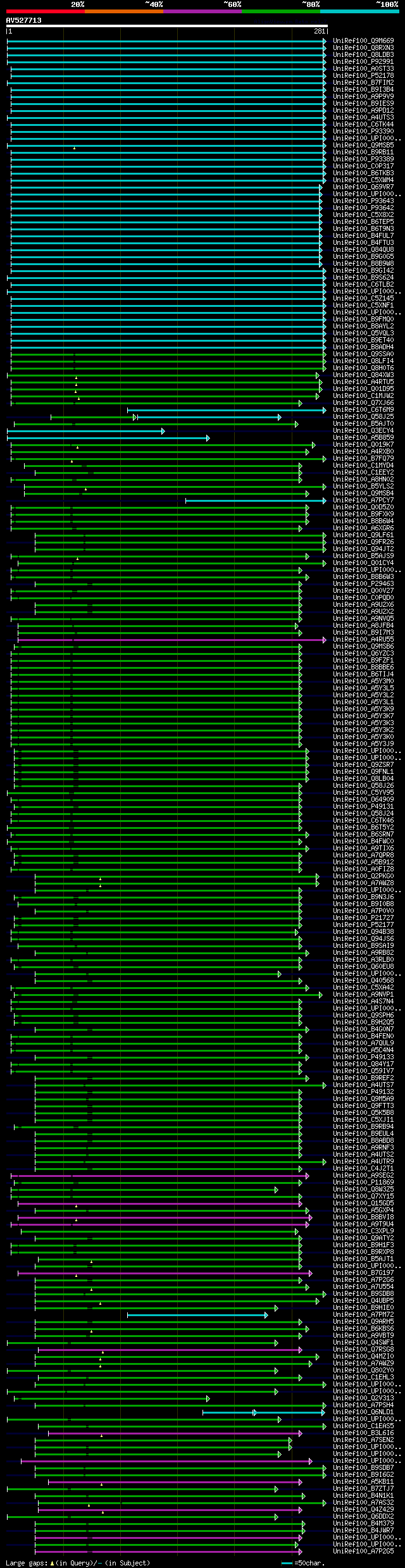Image resolution: width=405 pixels, height=1568 pixels.
Task: Click hit label UniRef100_B6TEP5
Action: [363, 222]
